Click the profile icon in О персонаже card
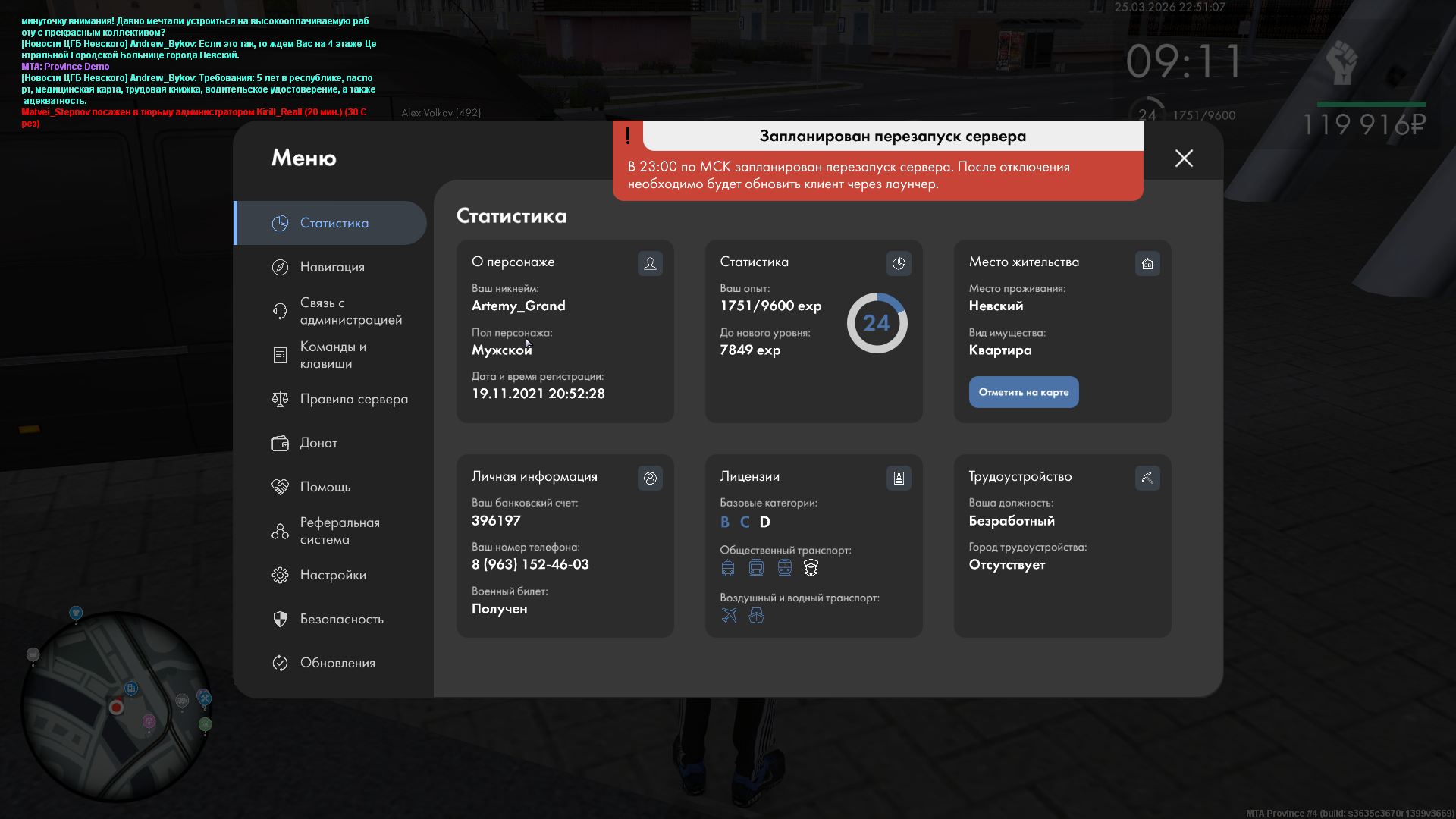Image resolution: width=1456 pixels, height=819 pixels. (x=650, y=263)
